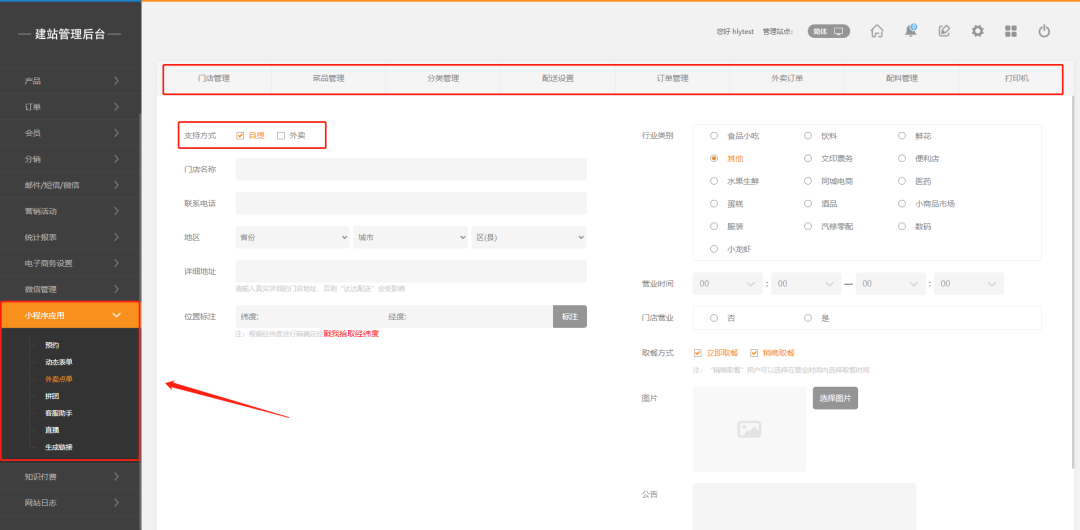Open the four-square apps grid icon

pos(1011,31)
